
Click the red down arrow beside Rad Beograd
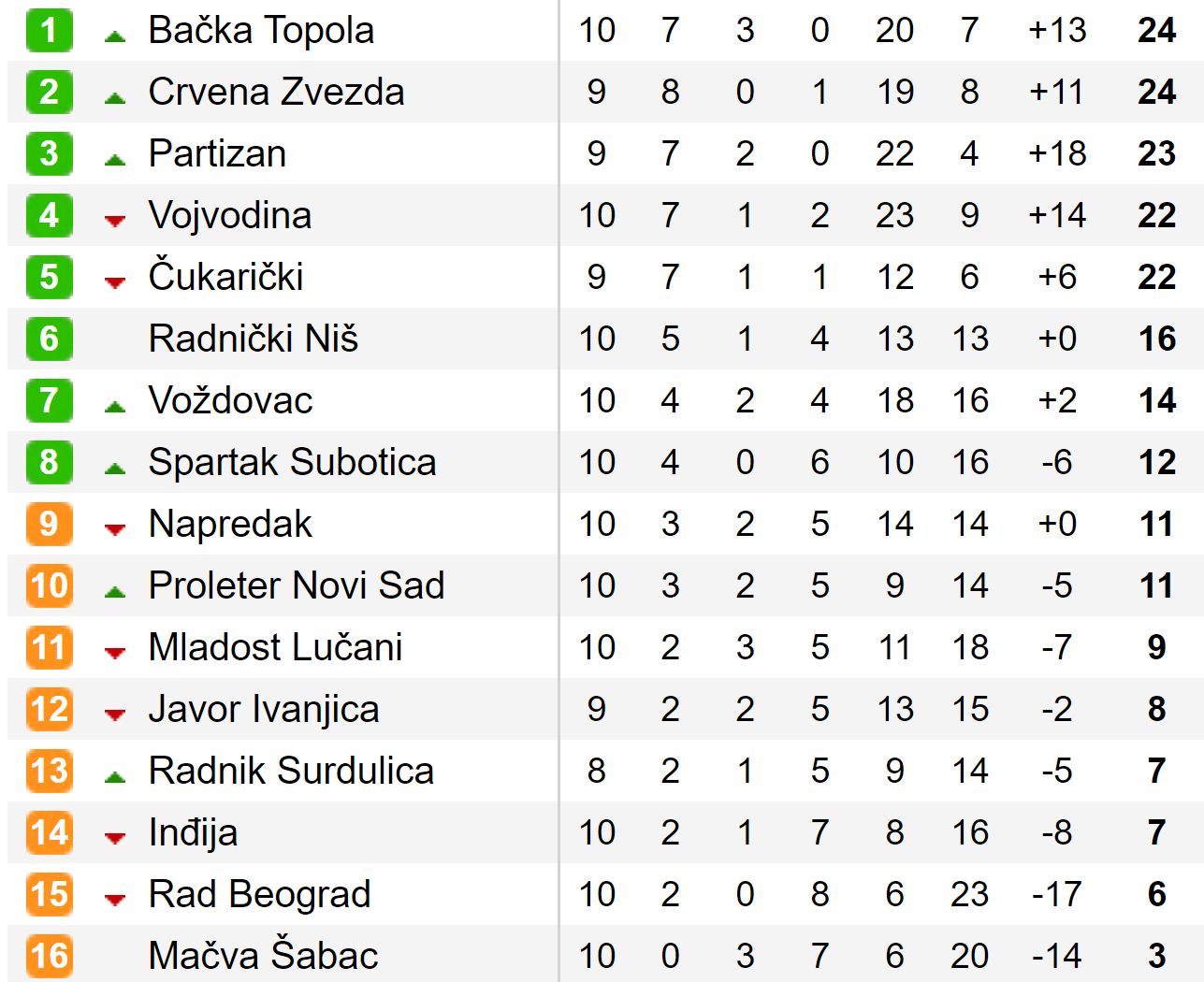pyautogui.click(x=115, y=900)
